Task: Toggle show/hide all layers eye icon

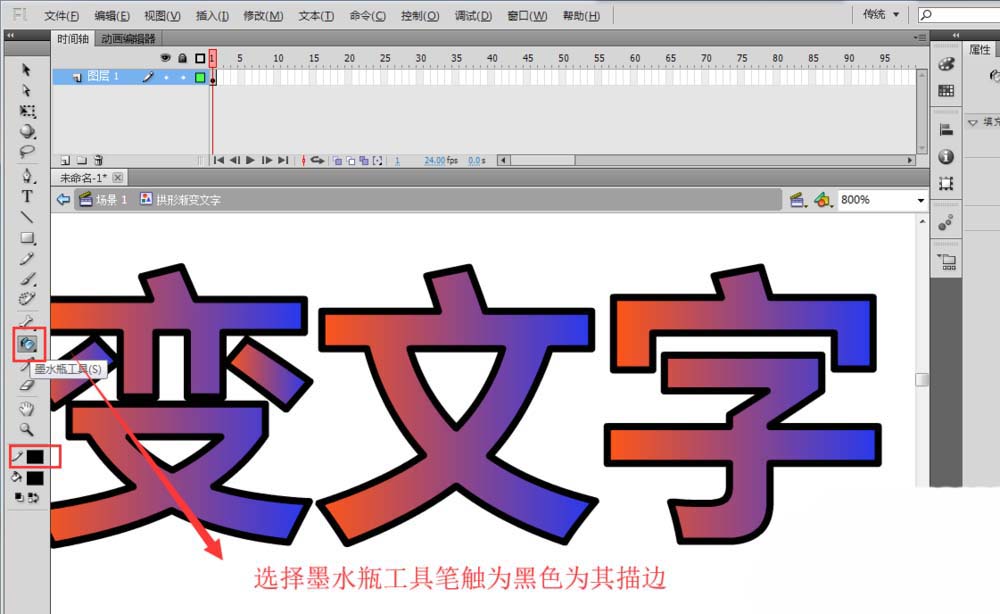Action: point(166,57)
